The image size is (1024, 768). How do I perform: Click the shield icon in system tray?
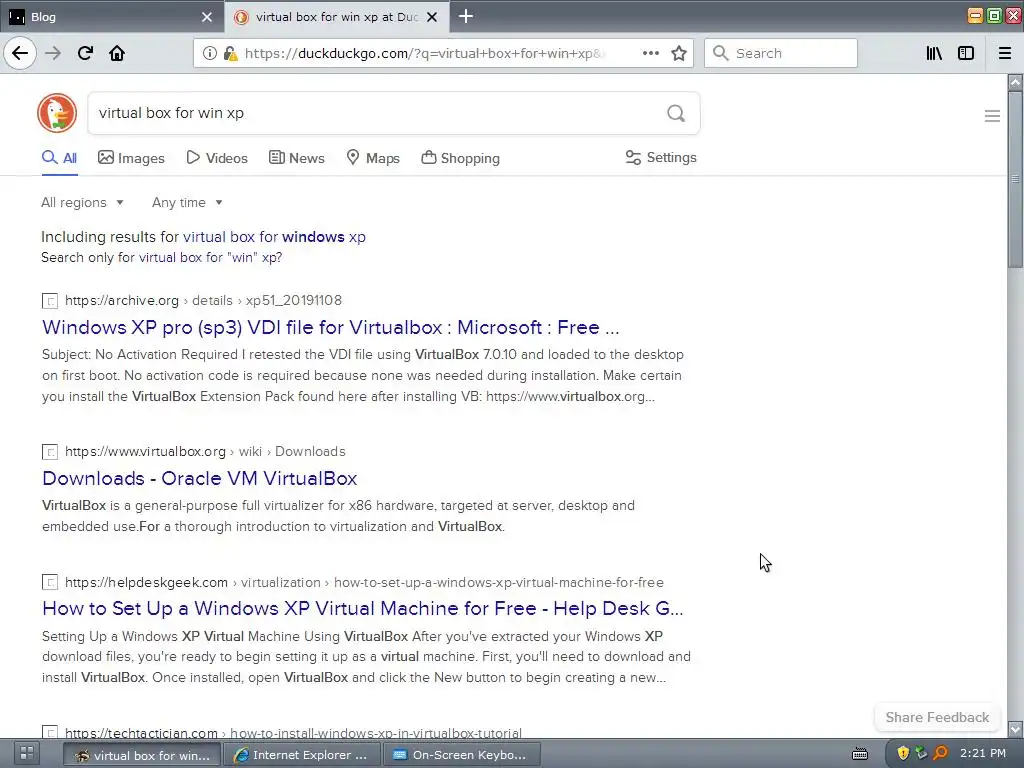click(903, 753)
